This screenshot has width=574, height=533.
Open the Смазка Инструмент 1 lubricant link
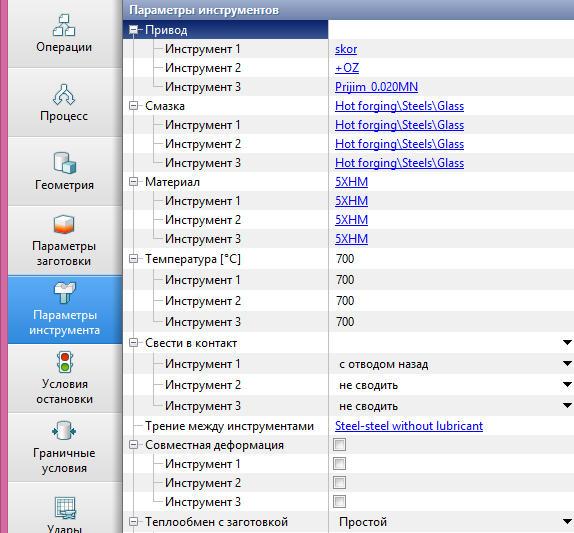point(399,125)
